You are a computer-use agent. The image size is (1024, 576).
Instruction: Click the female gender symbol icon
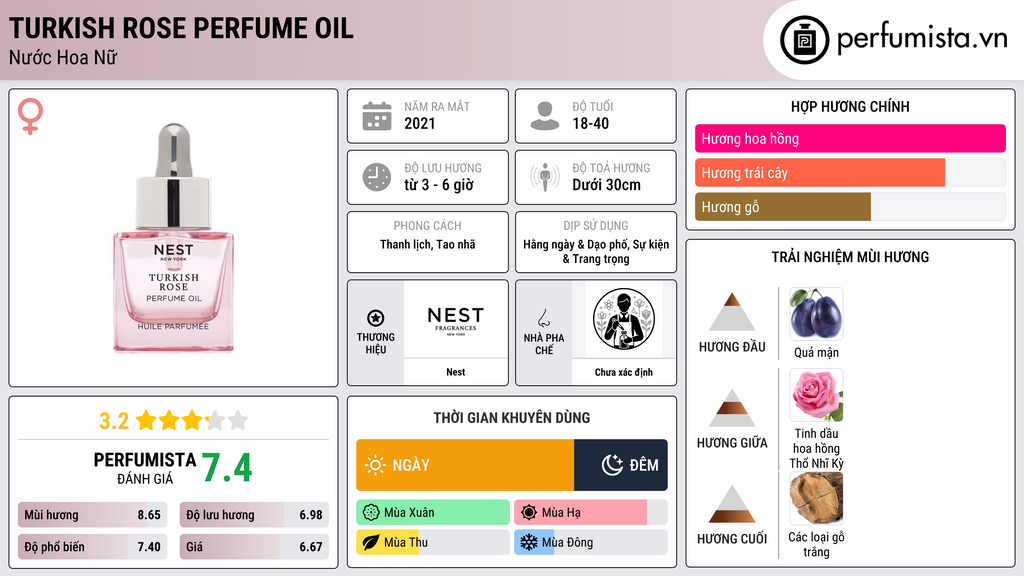(30, 116)
